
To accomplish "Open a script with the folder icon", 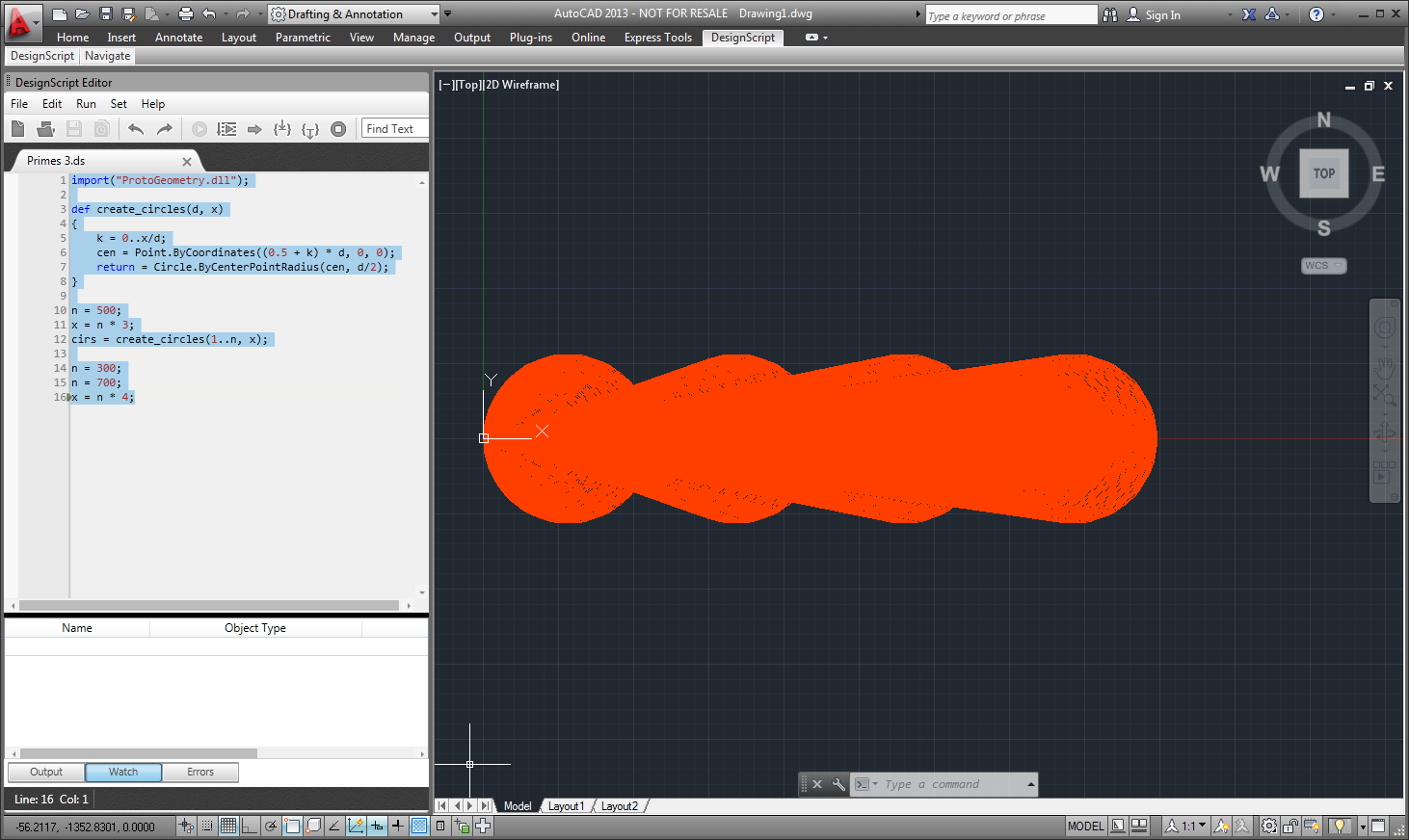I will coord(45,129).
